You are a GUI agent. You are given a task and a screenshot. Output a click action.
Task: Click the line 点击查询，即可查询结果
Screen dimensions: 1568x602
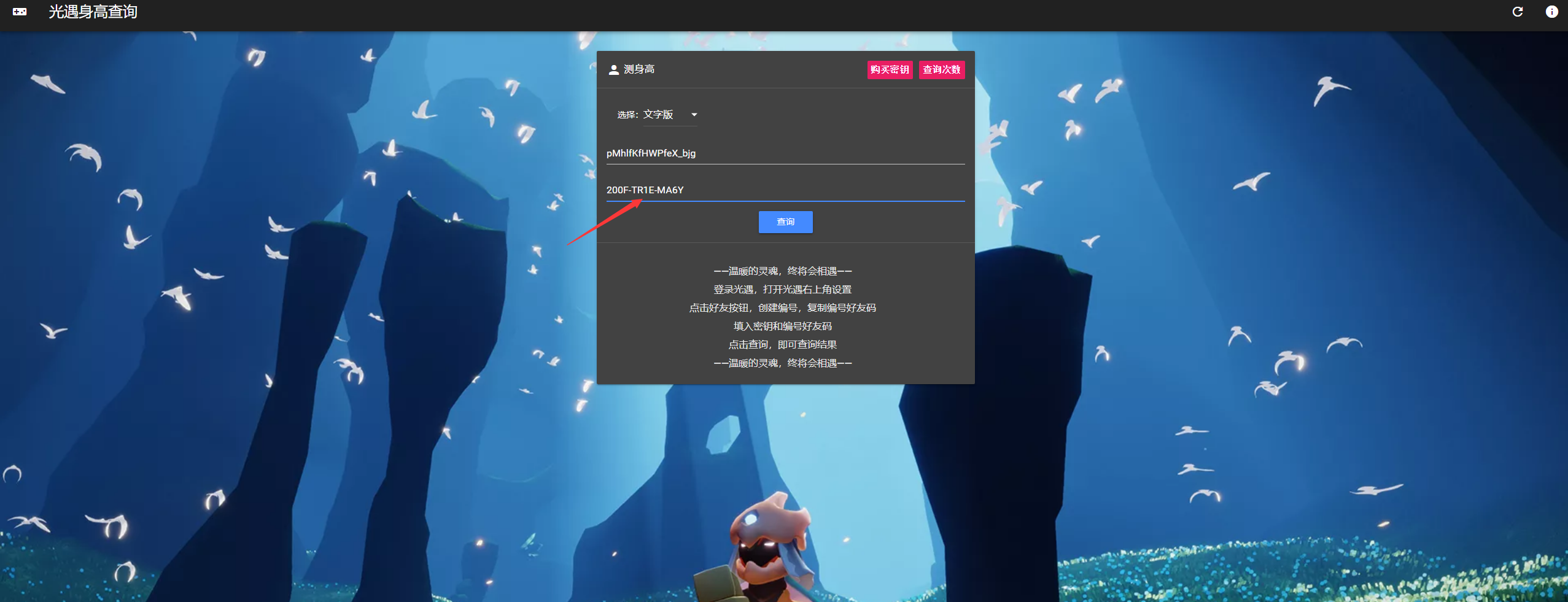(782, 345)
